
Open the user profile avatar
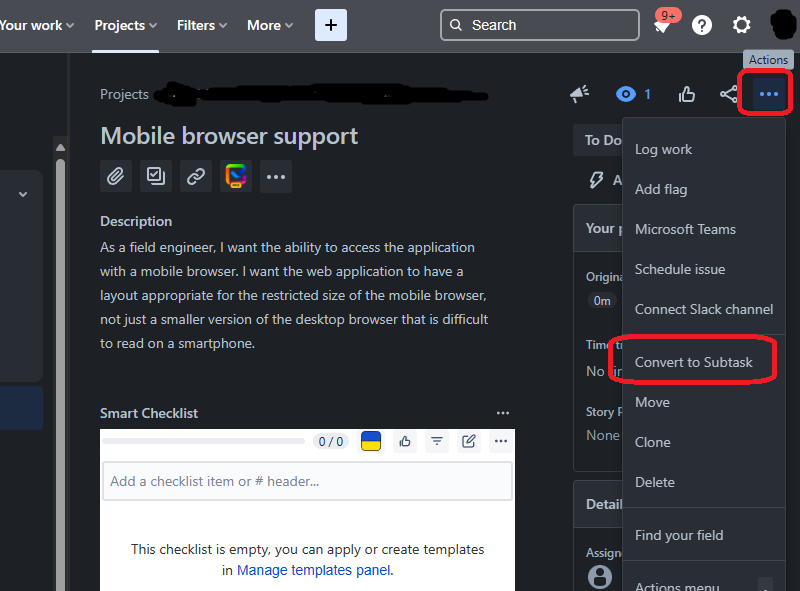783,24
